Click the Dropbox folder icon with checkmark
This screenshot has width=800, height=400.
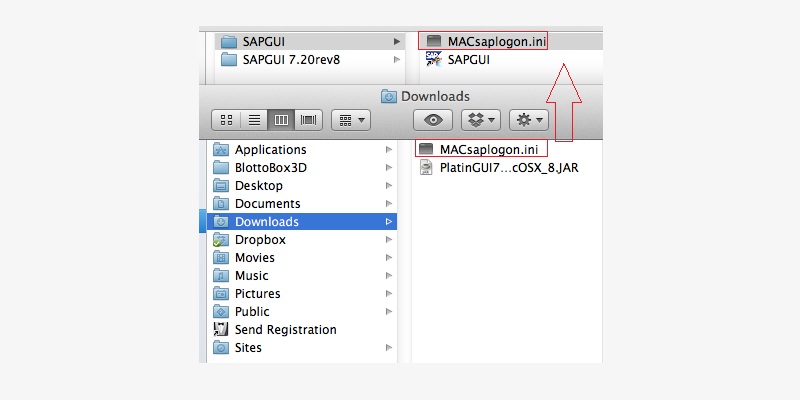tap(221, 239)
